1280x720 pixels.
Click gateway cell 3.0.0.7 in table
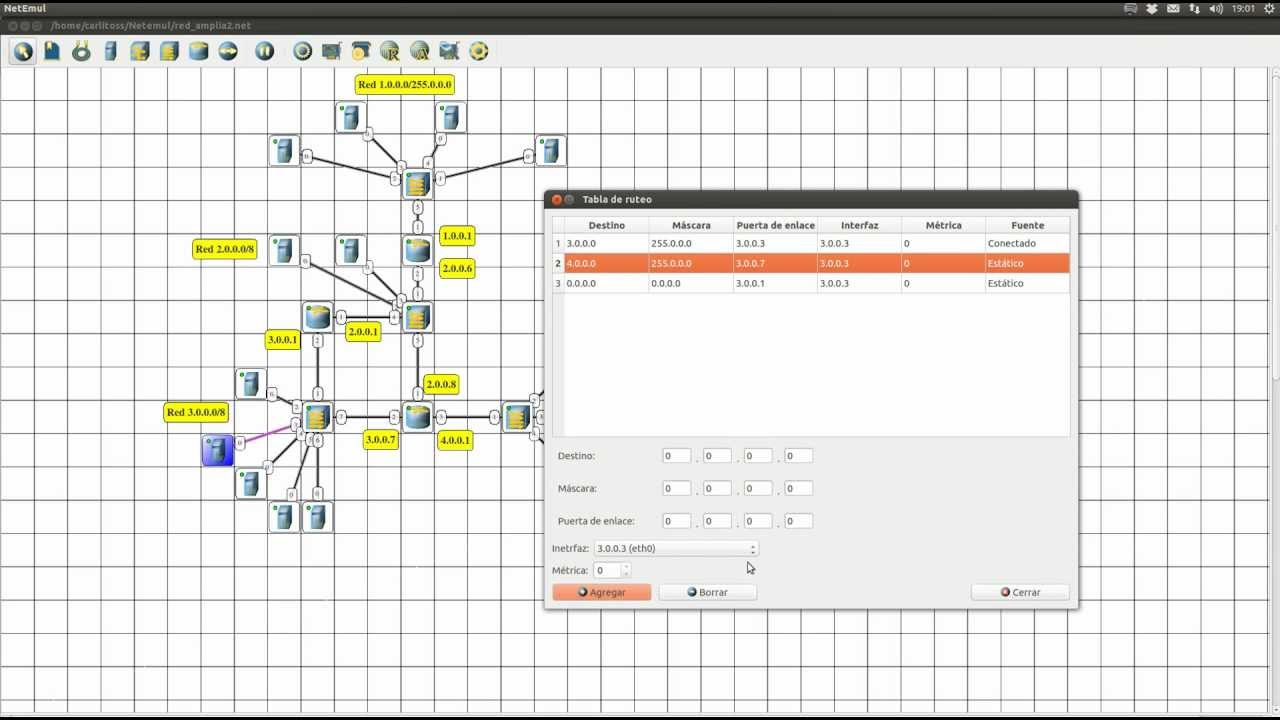tap(775, 263)
